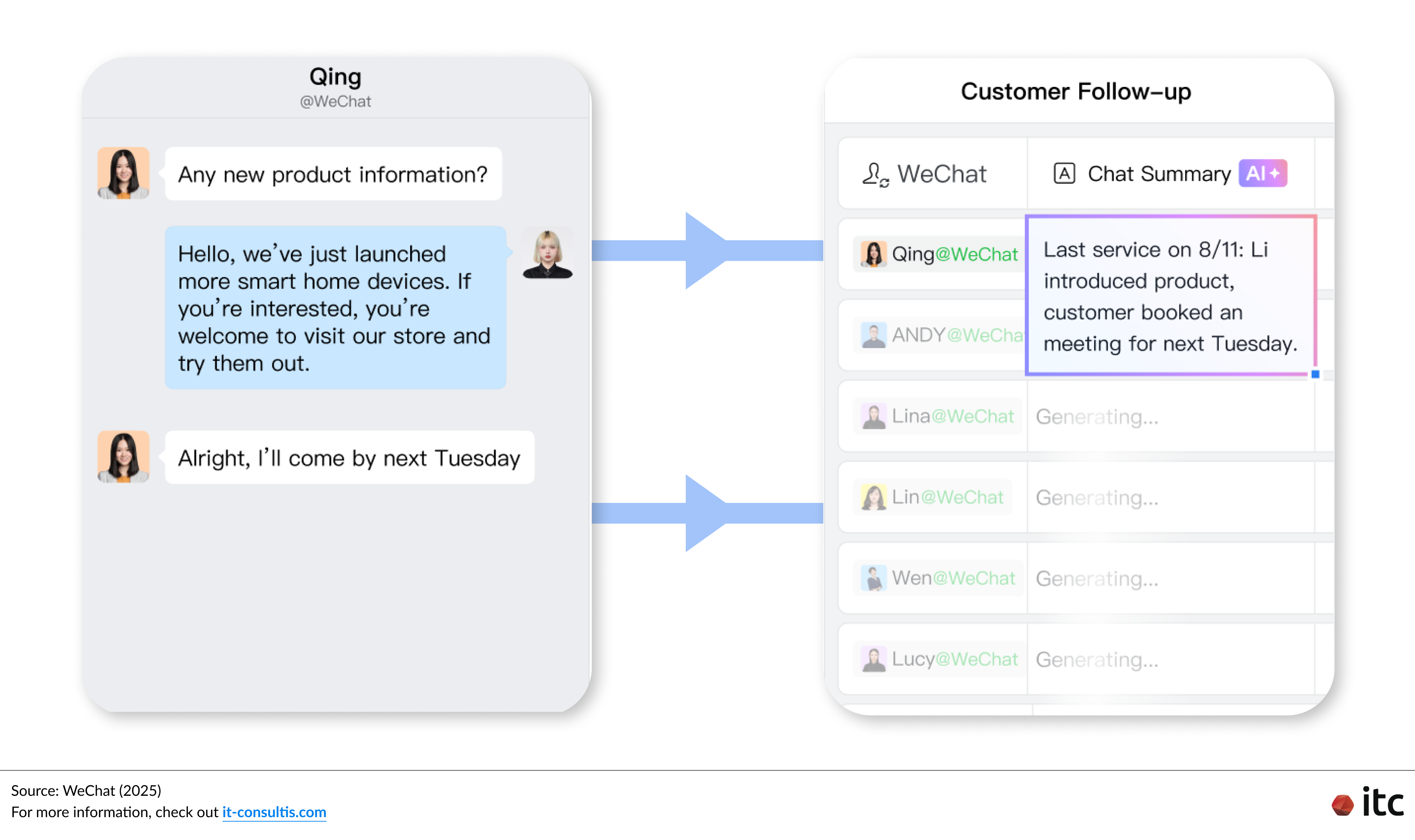Click Qing's small avatar in follow-up table

click(x=873, y=254)
